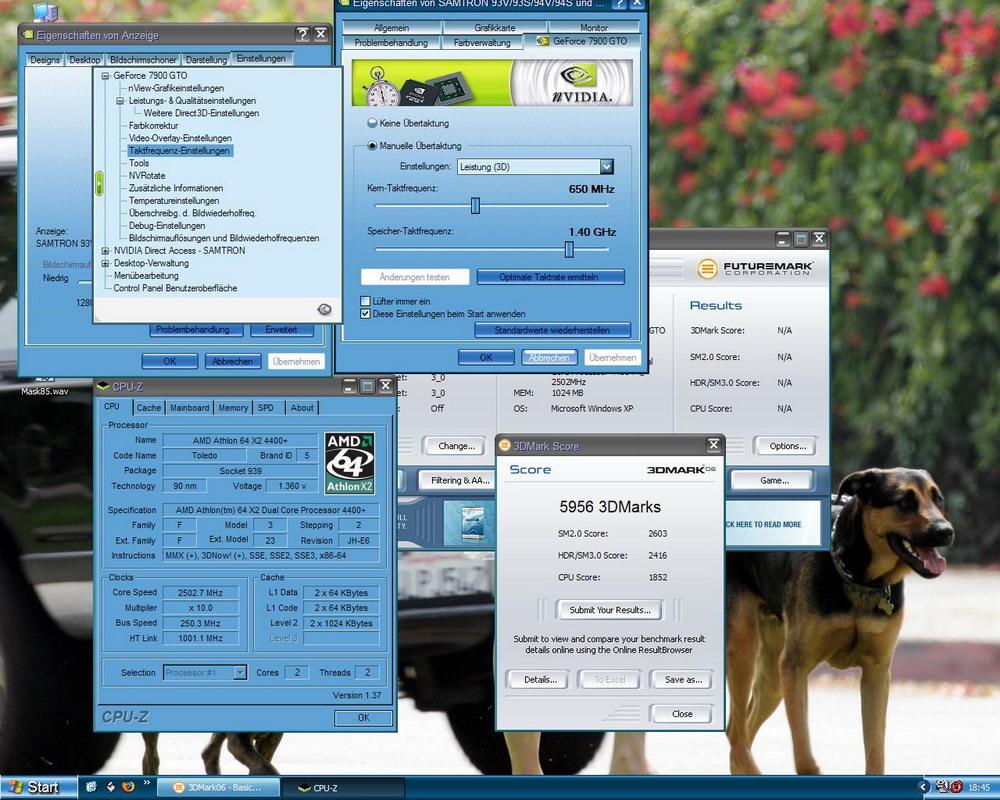Open the Mask85.wav desktop file

click(x=45, y=387)
